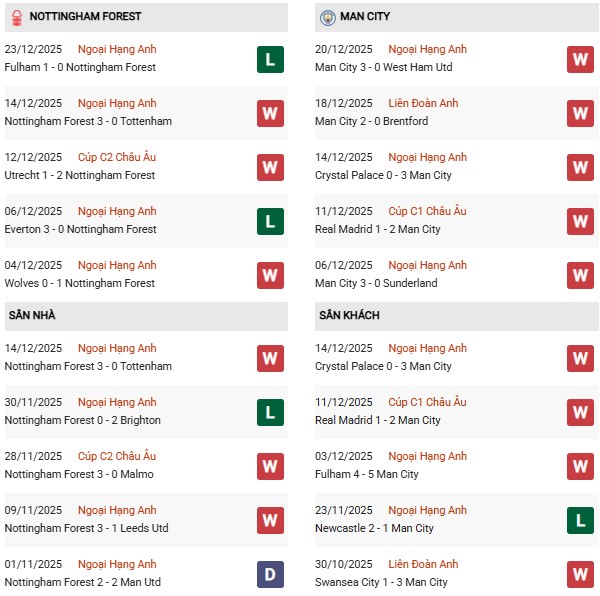Open the Cúp C1 Châu Âu link on 11/12/2025 in the Sân Khách section
This screenshot has height=596, width=600.
point(428,402)
